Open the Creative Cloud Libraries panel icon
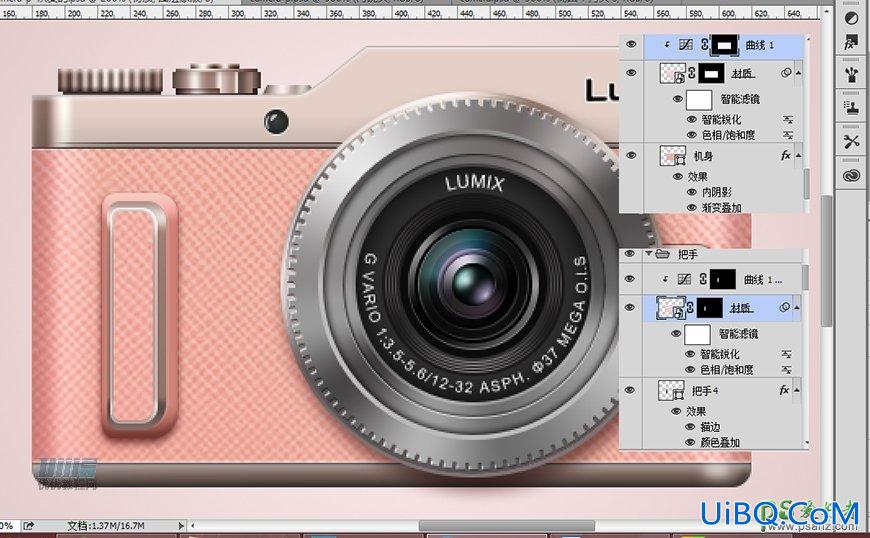 (x=851, y=176)
